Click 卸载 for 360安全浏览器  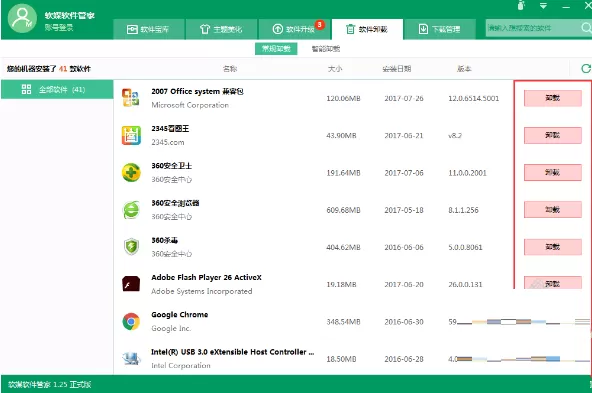pos(552,210)
